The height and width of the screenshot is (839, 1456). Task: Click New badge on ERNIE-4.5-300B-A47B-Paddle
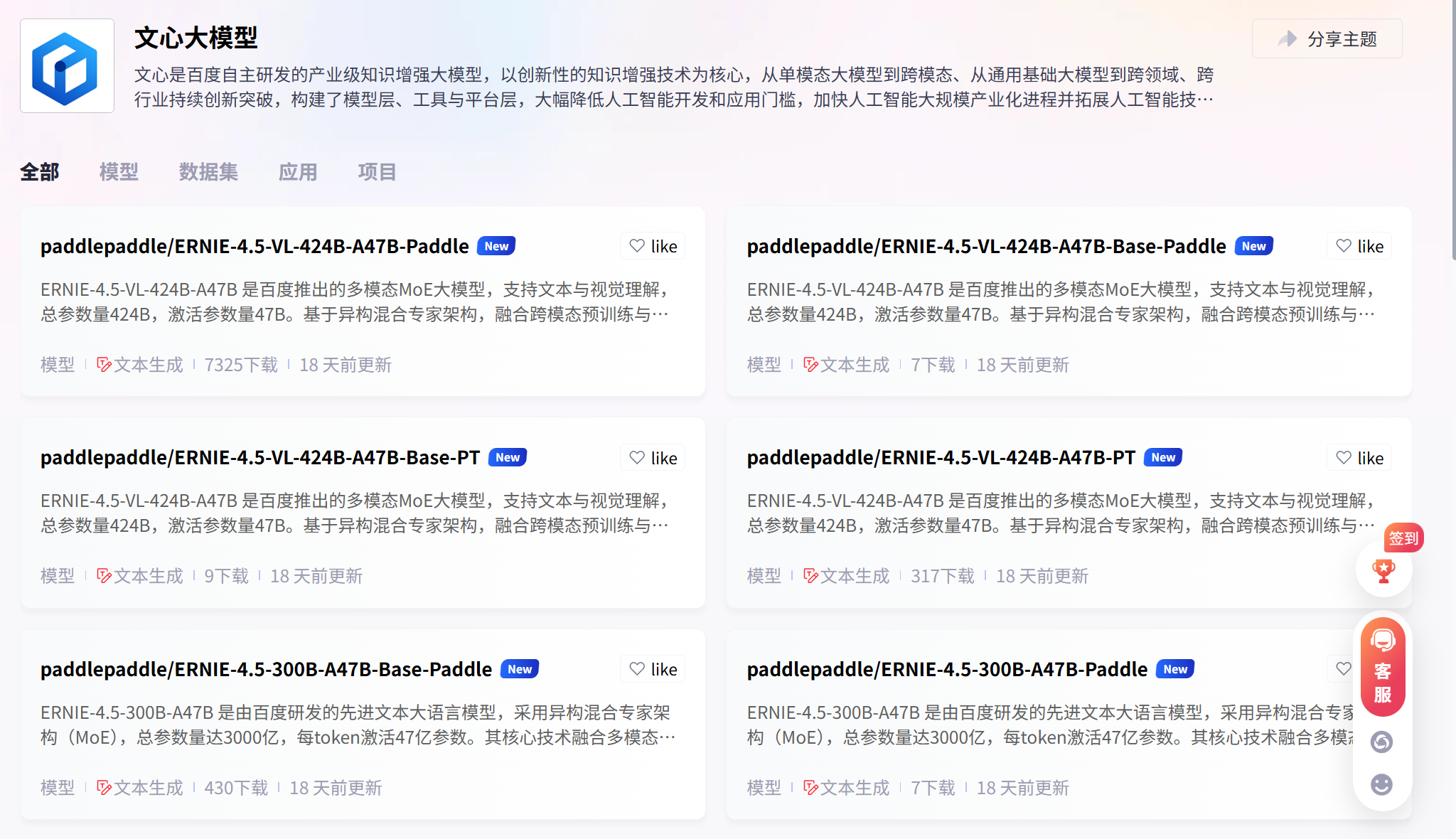pyautogui.click(x=1175, y=669)
